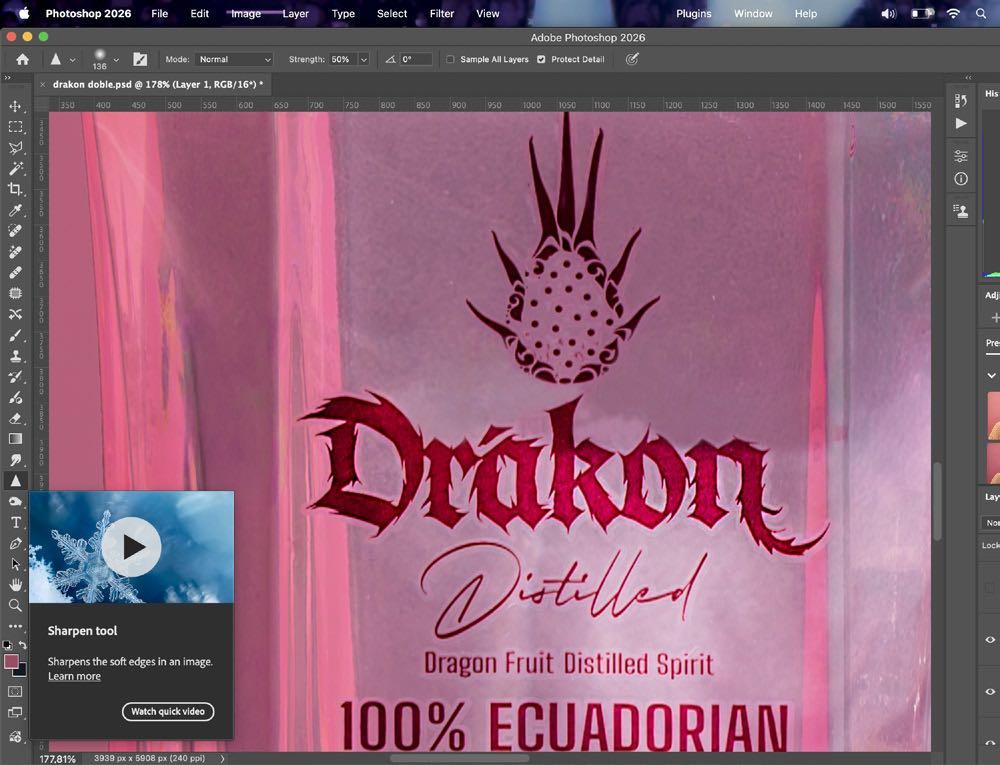1000x765 pixels.
Task: Click the foreground color swatch
Action: (x=11, y=662)
